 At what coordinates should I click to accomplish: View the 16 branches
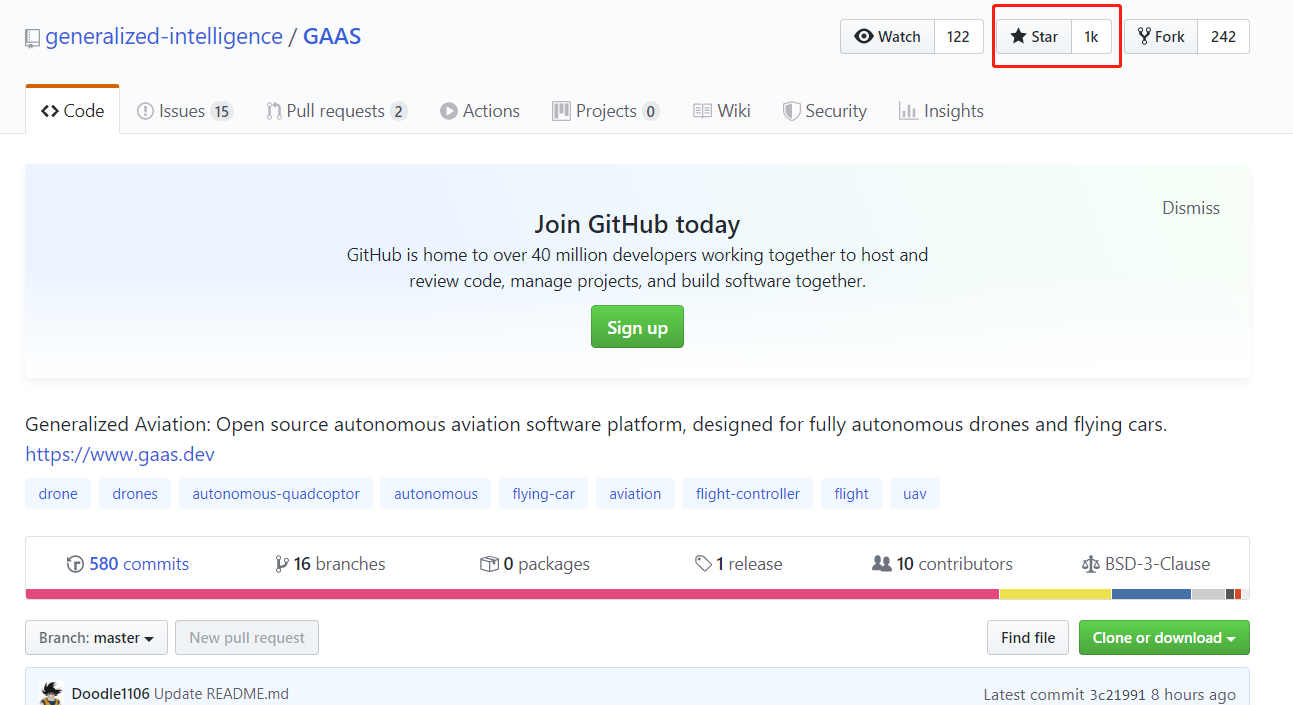(x=330, y=564)
